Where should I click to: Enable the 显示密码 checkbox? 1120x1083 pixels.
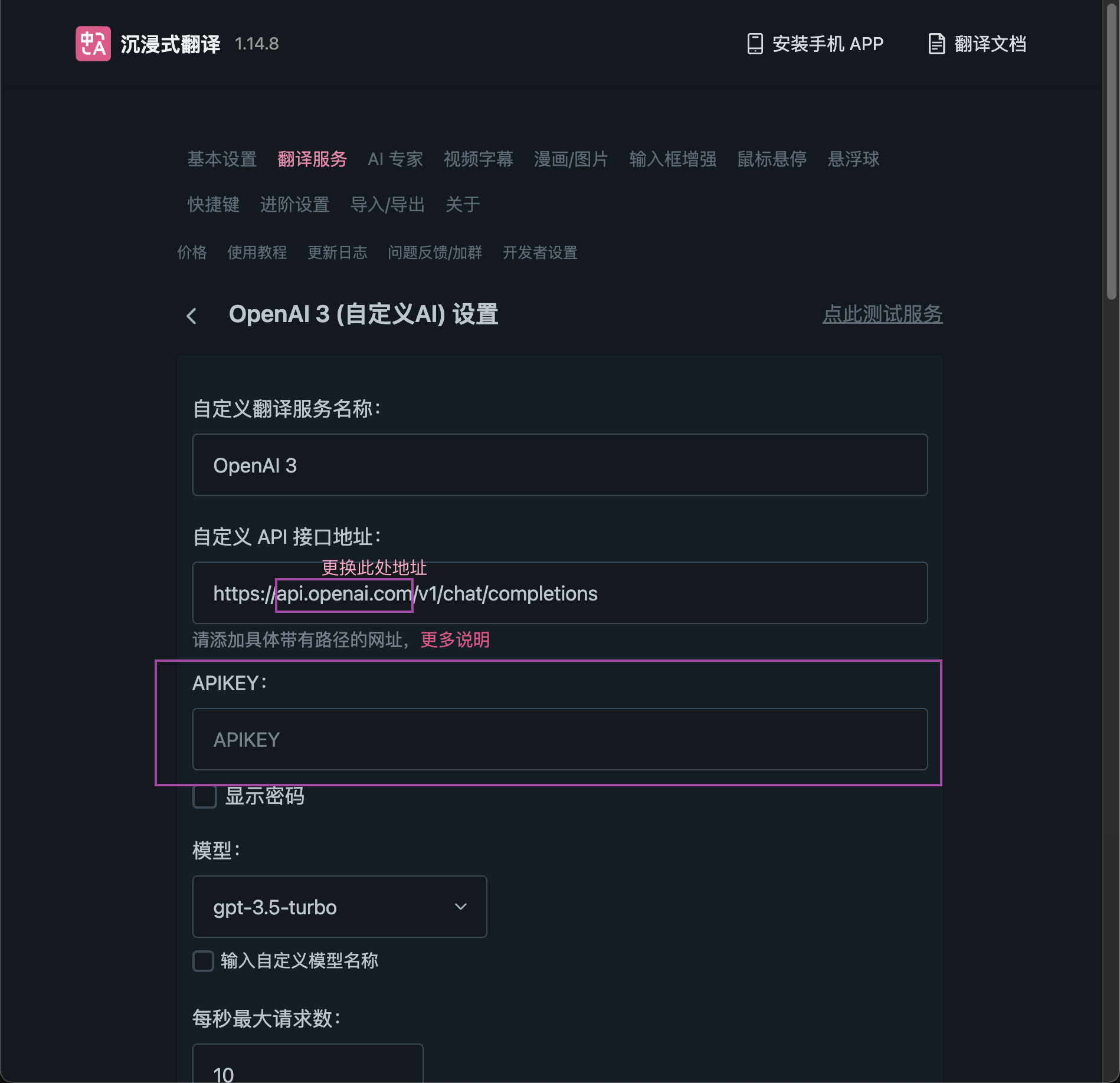pyautogui.click(x=204, y=797)
